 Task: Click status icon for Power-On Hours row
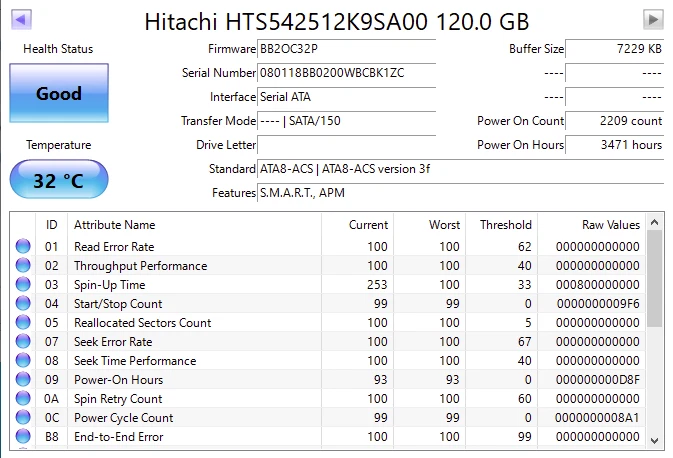click(23, 379)
